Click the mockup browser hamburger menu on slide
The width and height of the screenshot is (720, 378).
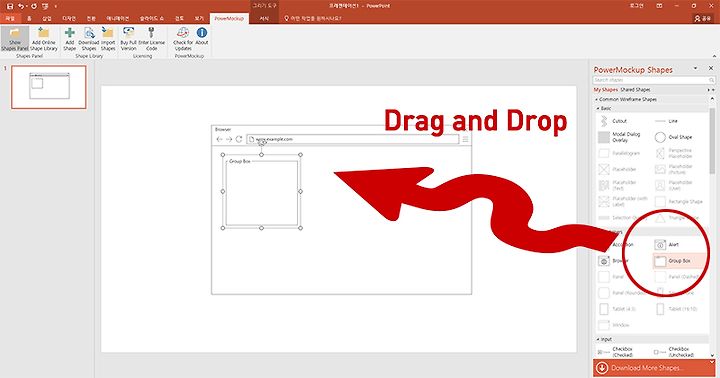coord(465,139)
